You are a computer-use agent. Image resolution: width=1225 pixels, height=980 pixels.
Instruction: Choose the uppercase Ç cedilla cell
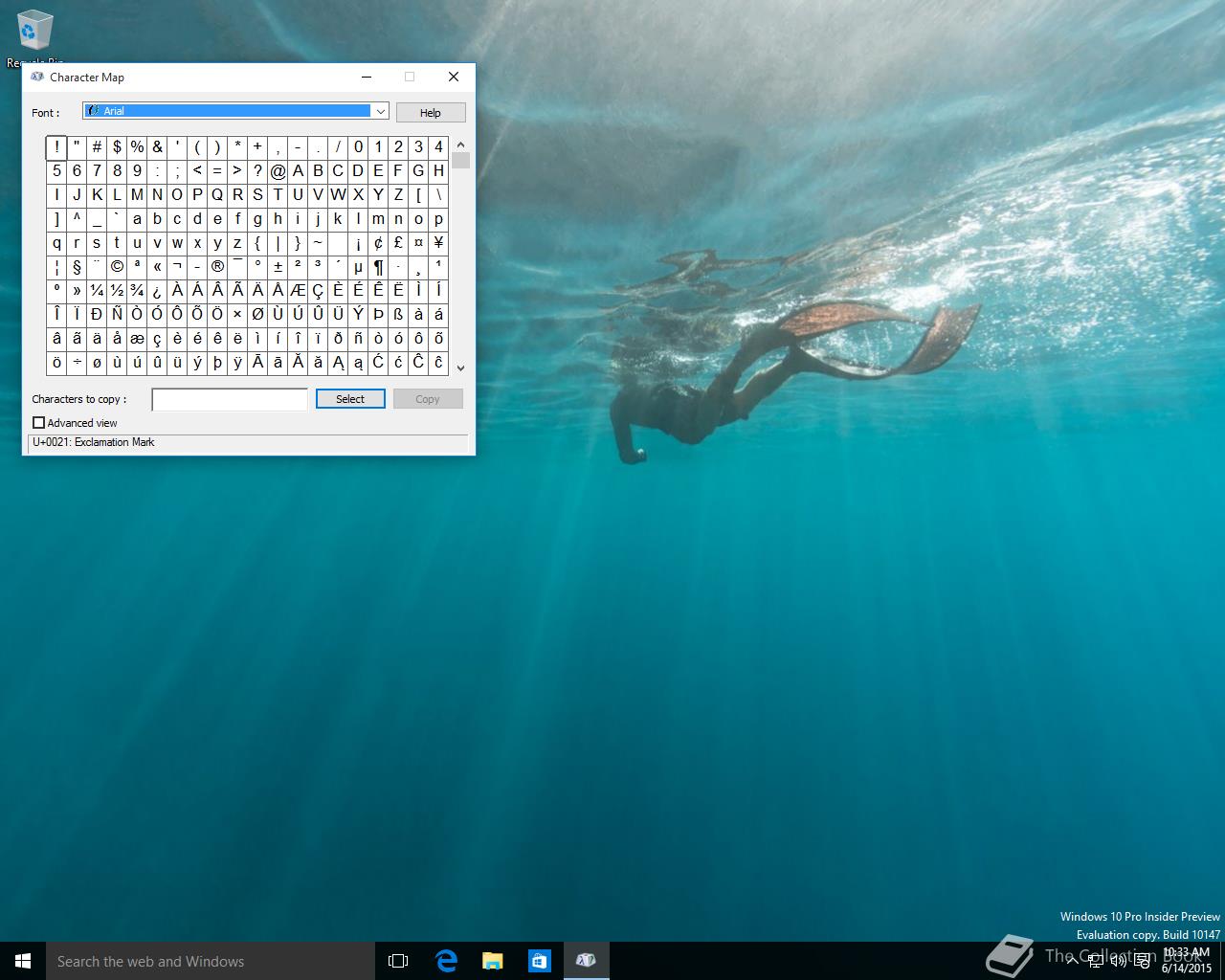(x=318, y=290)
